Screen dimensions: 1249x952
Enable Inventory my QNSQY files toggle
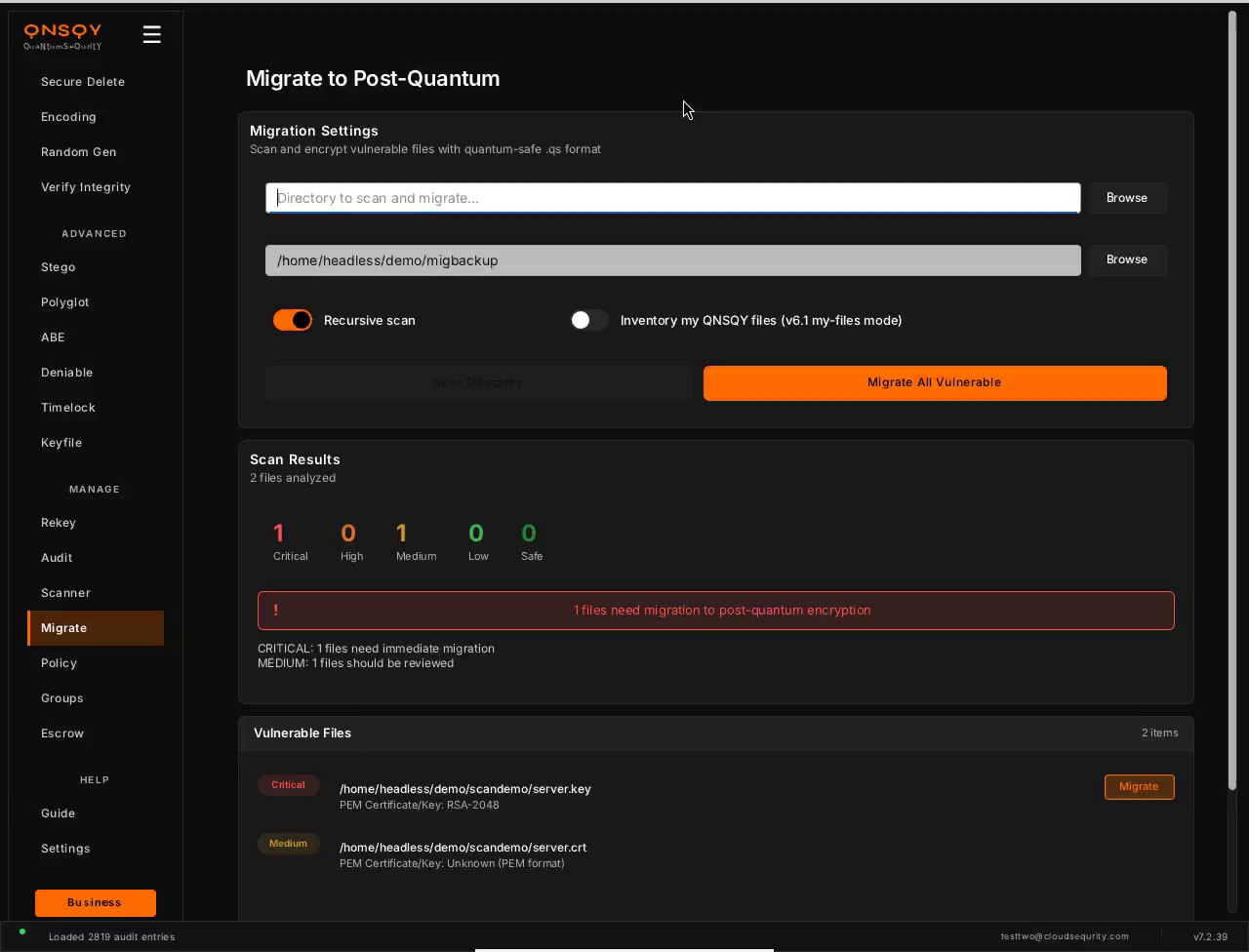click(589, 320)
